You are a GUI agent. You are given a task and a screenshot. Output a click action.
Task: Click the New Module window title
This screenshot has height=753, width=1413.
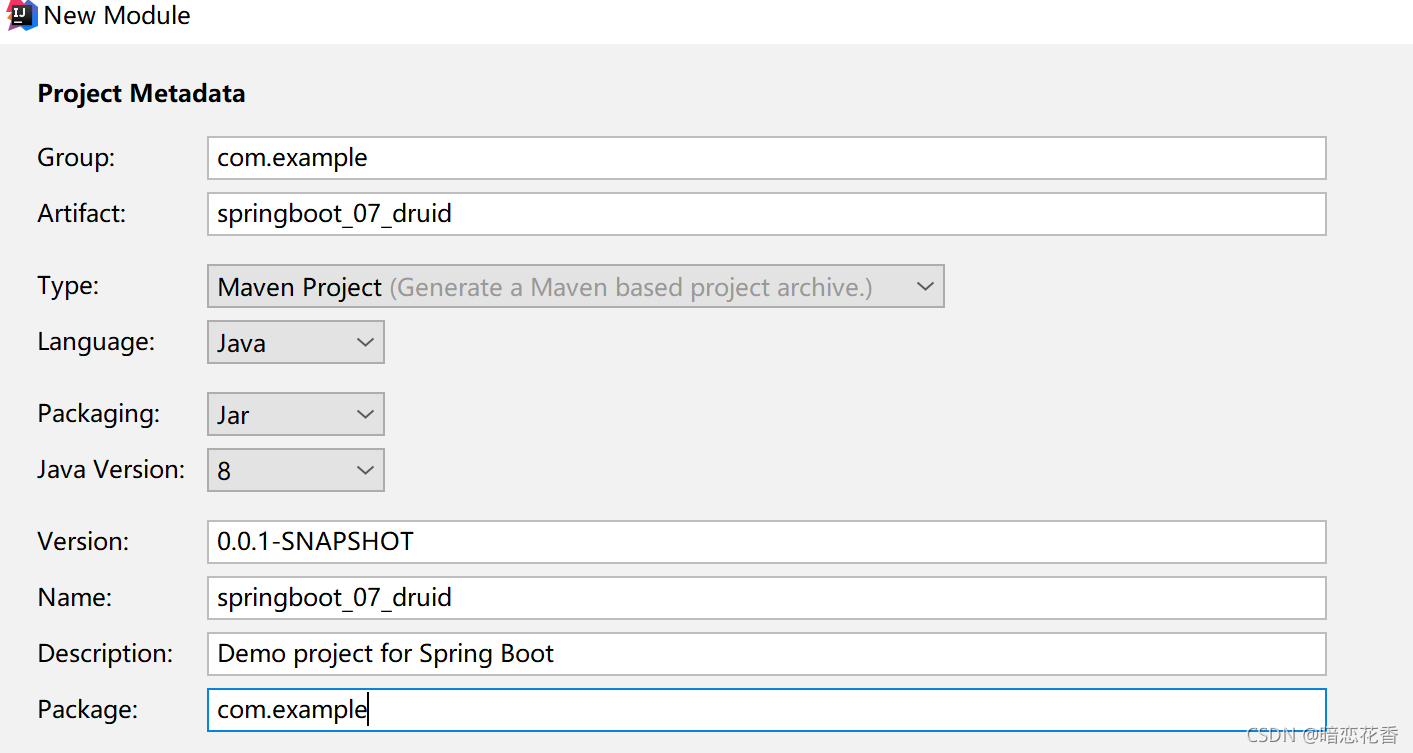(117, 16)
